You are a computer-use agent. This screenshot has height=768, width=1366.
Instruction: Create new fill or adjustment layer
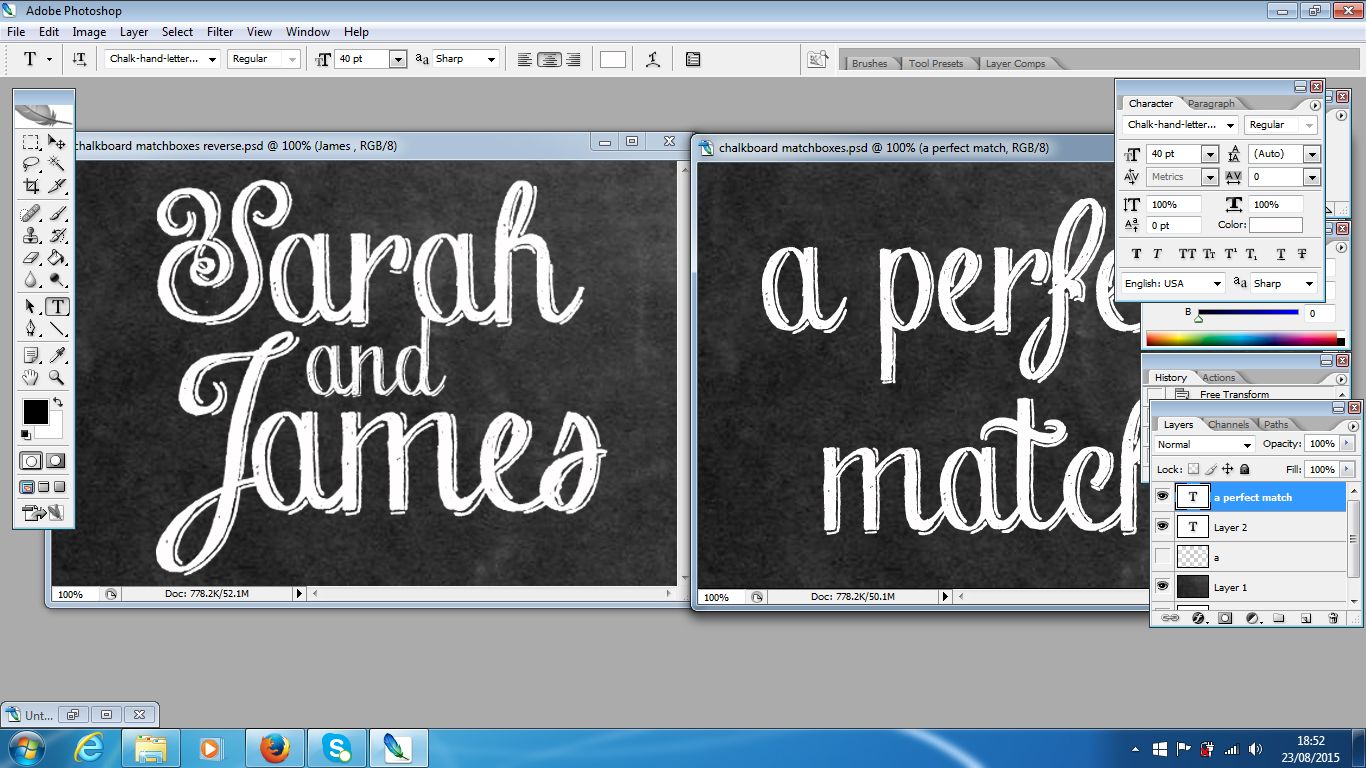(1253, 618)
